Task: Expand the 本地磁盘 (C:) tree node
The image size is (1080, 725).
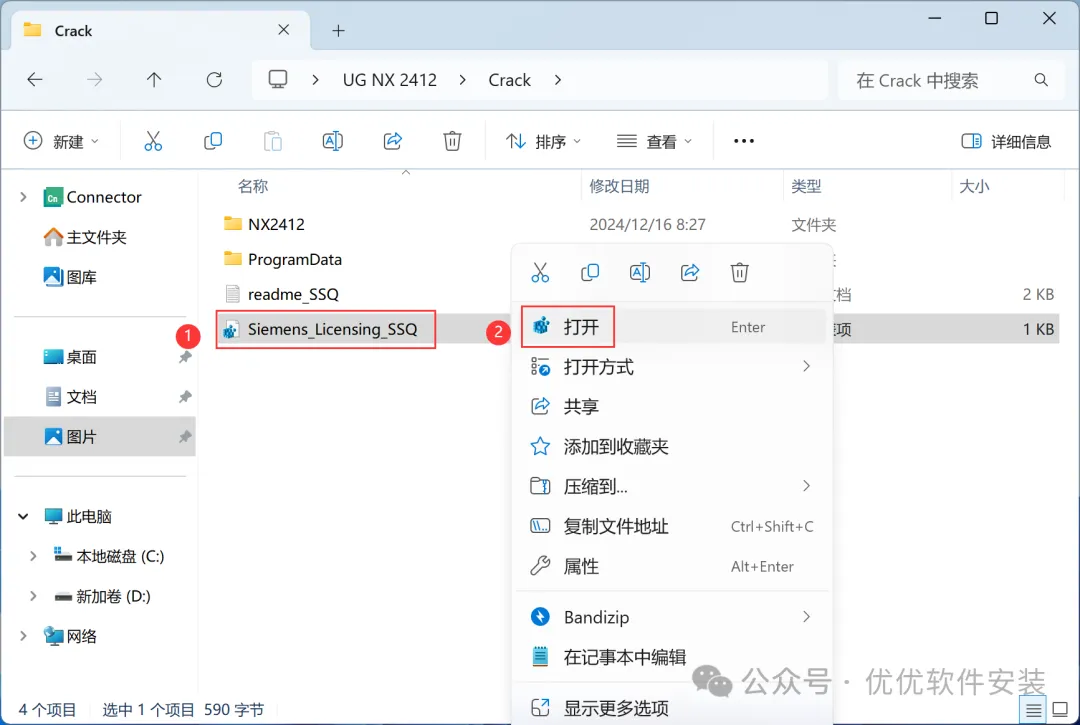Action: tap(33, 556)
